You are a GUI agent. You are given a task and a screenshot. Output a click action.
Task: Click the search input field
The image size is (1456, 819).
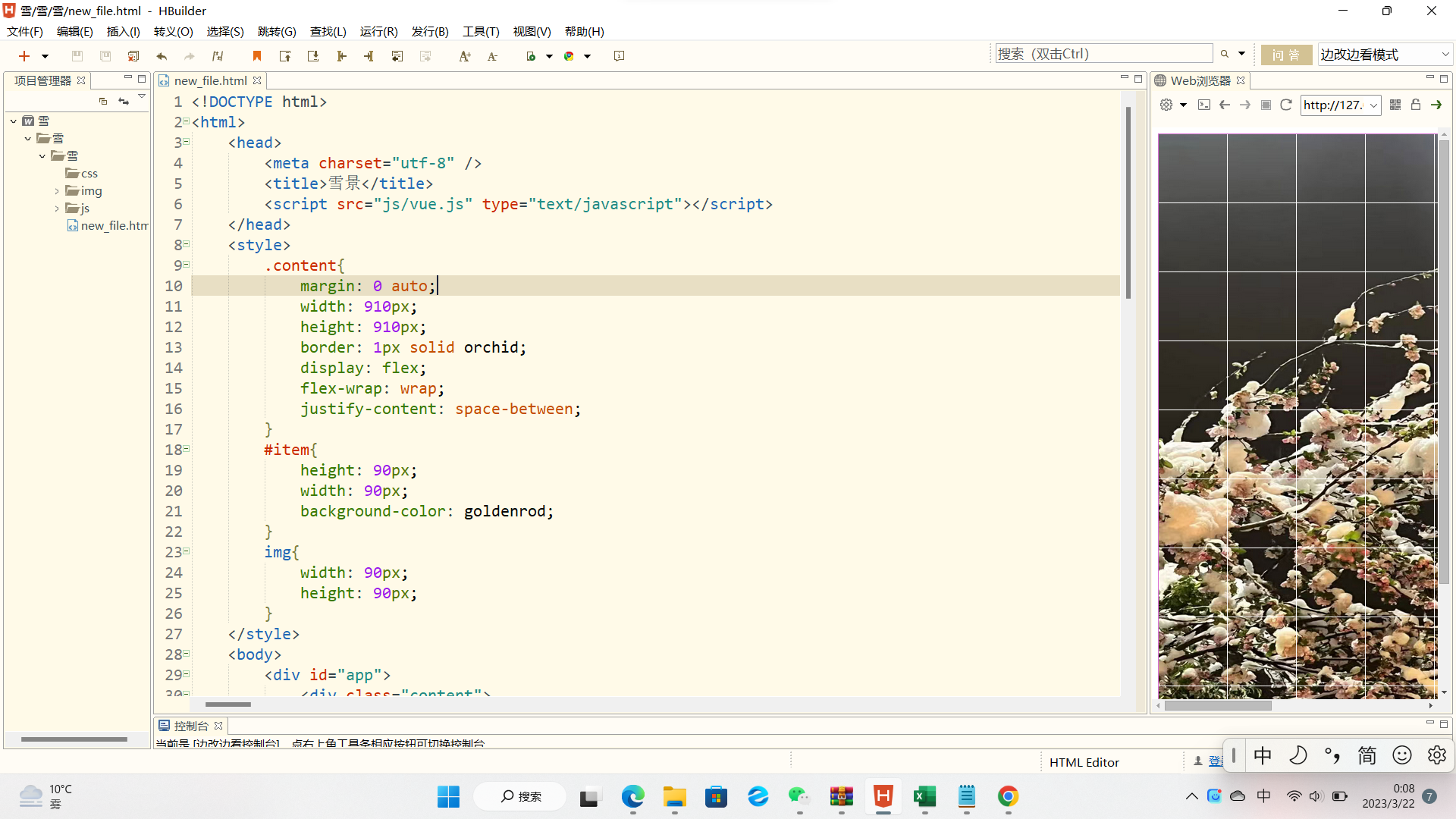(x=1103, y=54)
